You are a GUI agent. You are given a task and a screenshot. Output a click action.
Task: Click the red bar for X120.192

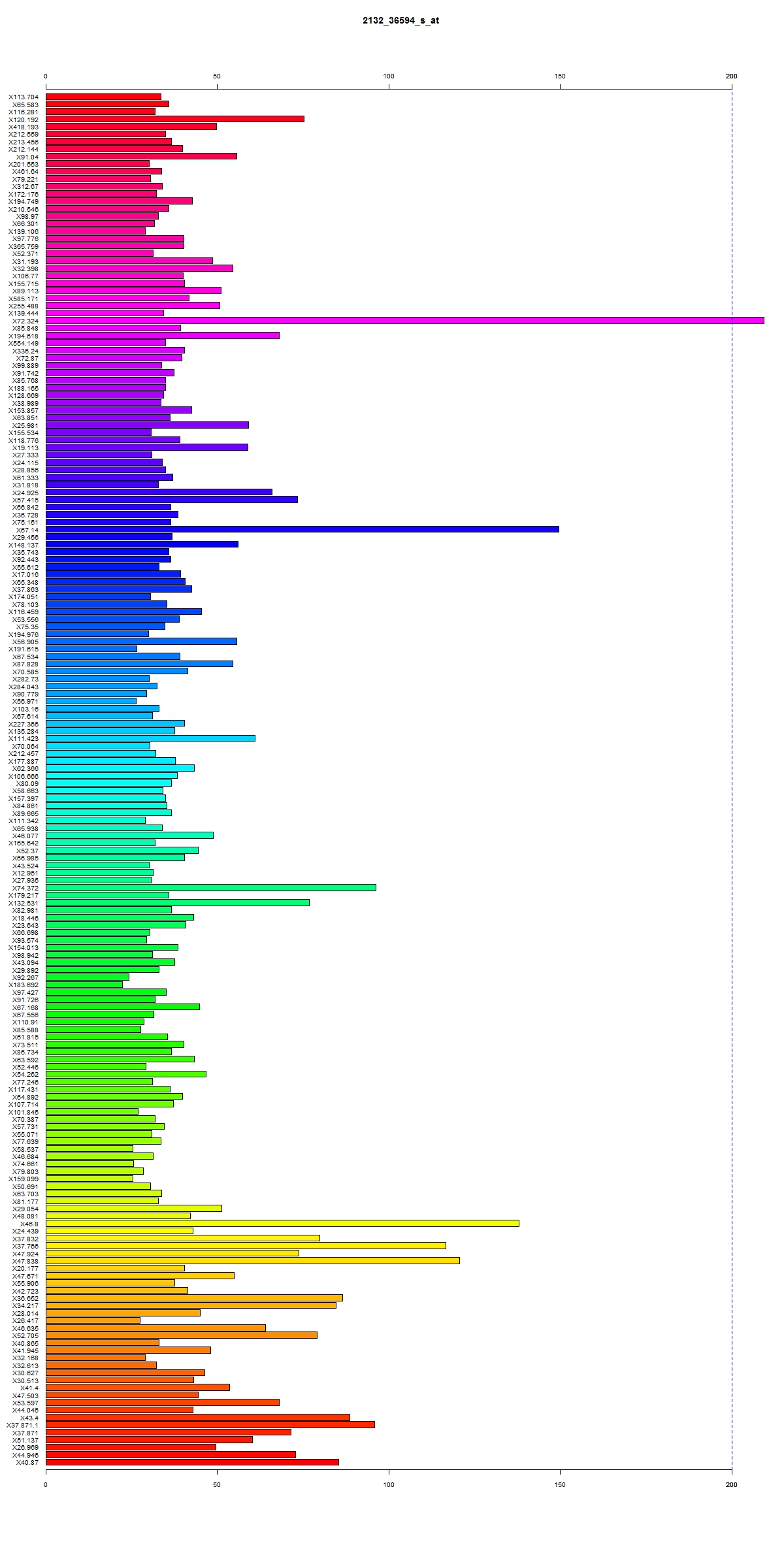pos(175,119)
